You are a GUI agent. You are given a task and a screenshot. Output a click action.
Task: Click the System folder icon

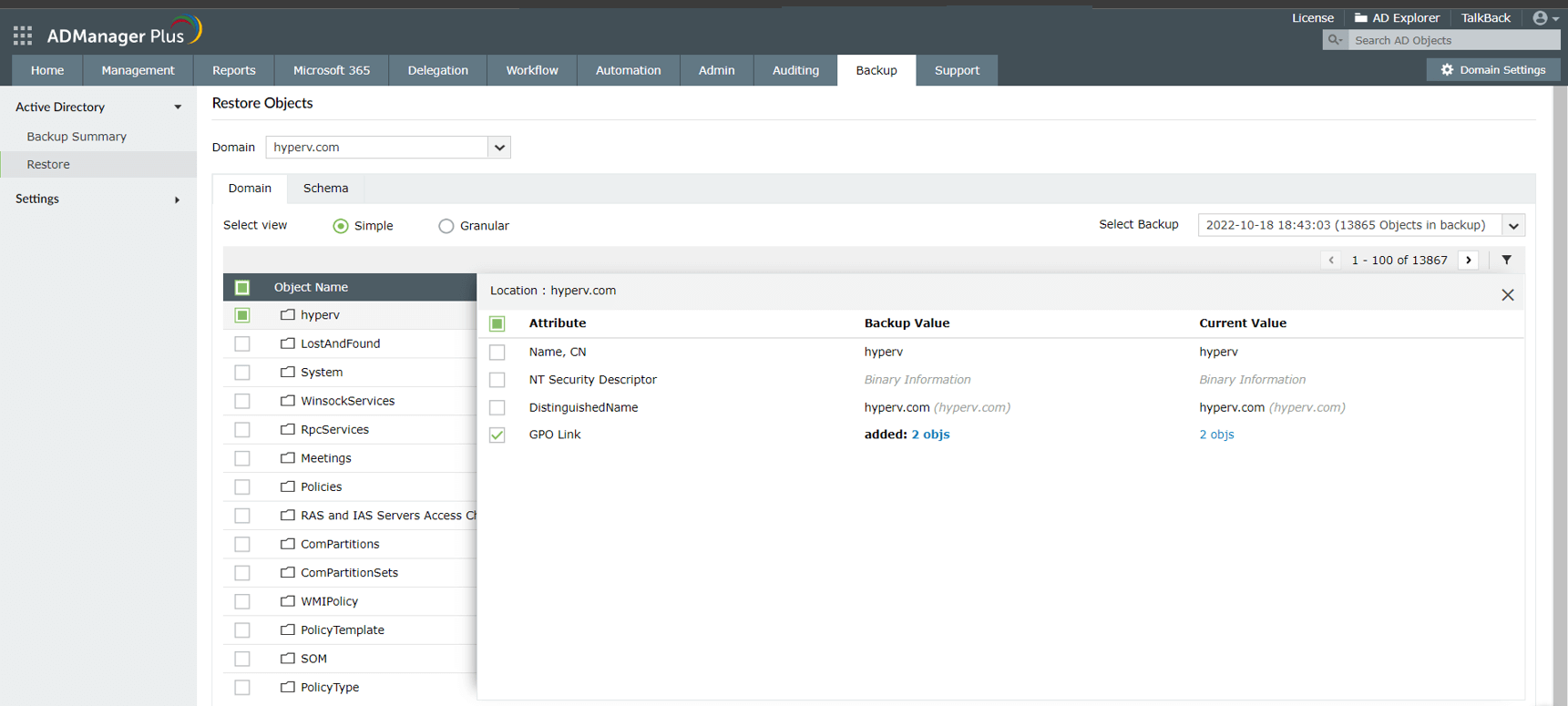288,372
